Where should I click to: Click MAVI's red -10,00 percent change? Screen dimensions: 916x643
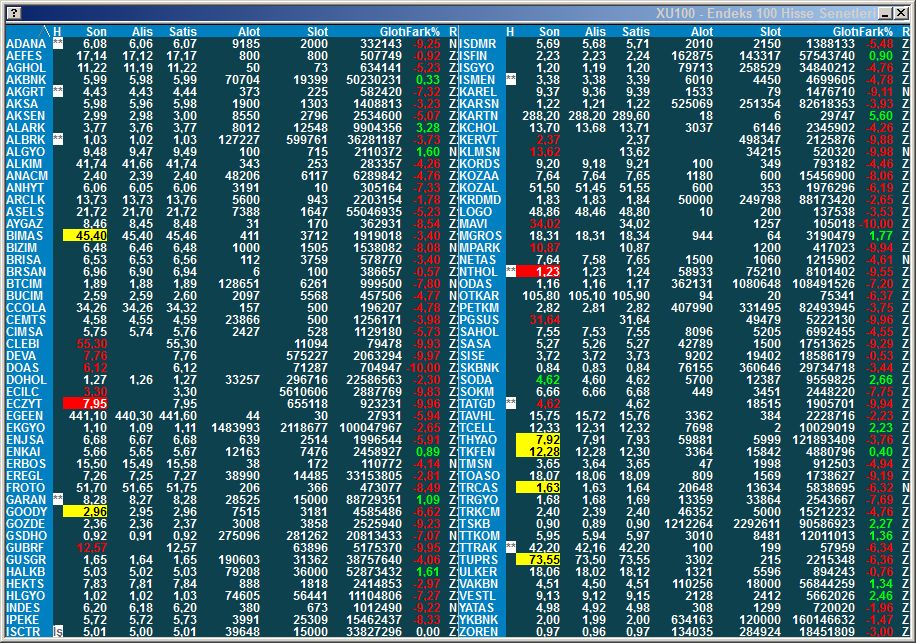point(877,223)
